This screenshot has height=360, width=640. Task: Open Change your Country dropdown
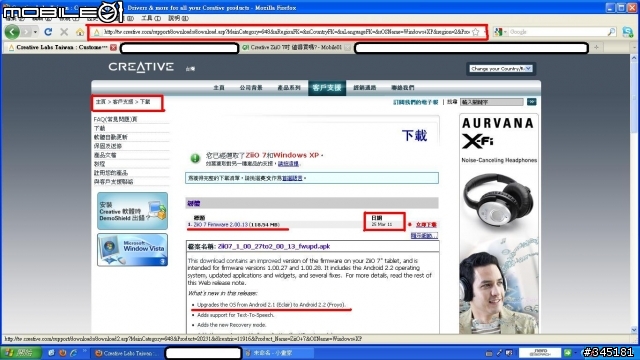tap(500, 69)
